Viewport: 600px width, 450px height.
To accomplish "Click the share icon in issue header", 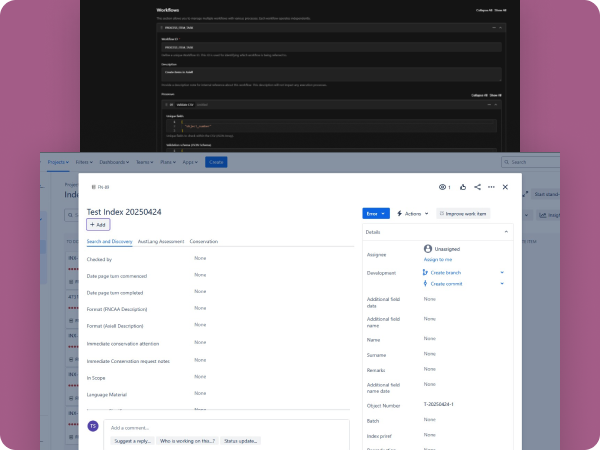I will click(x=477, y=187).
